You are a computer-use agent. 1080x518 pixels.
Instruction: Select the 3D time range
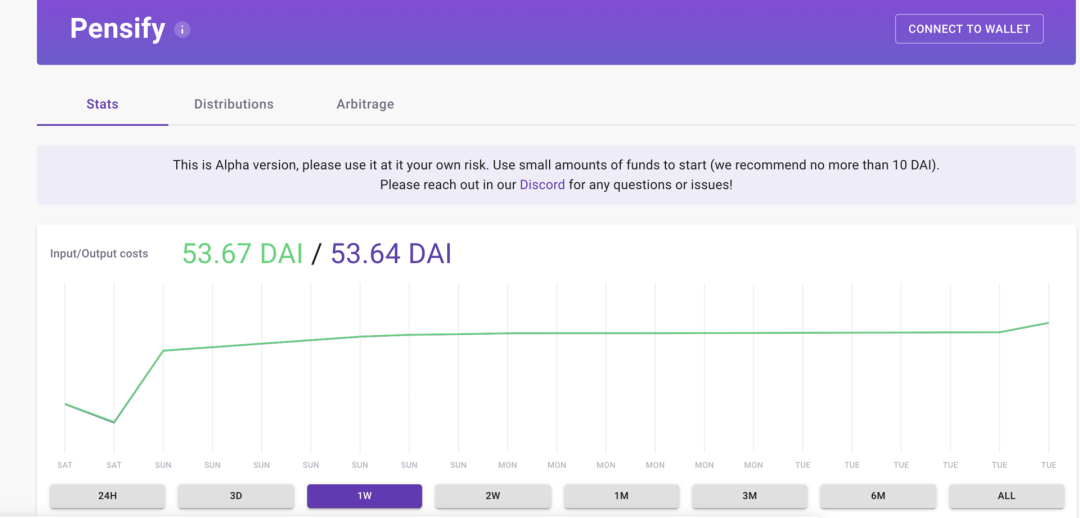[236, 495]
